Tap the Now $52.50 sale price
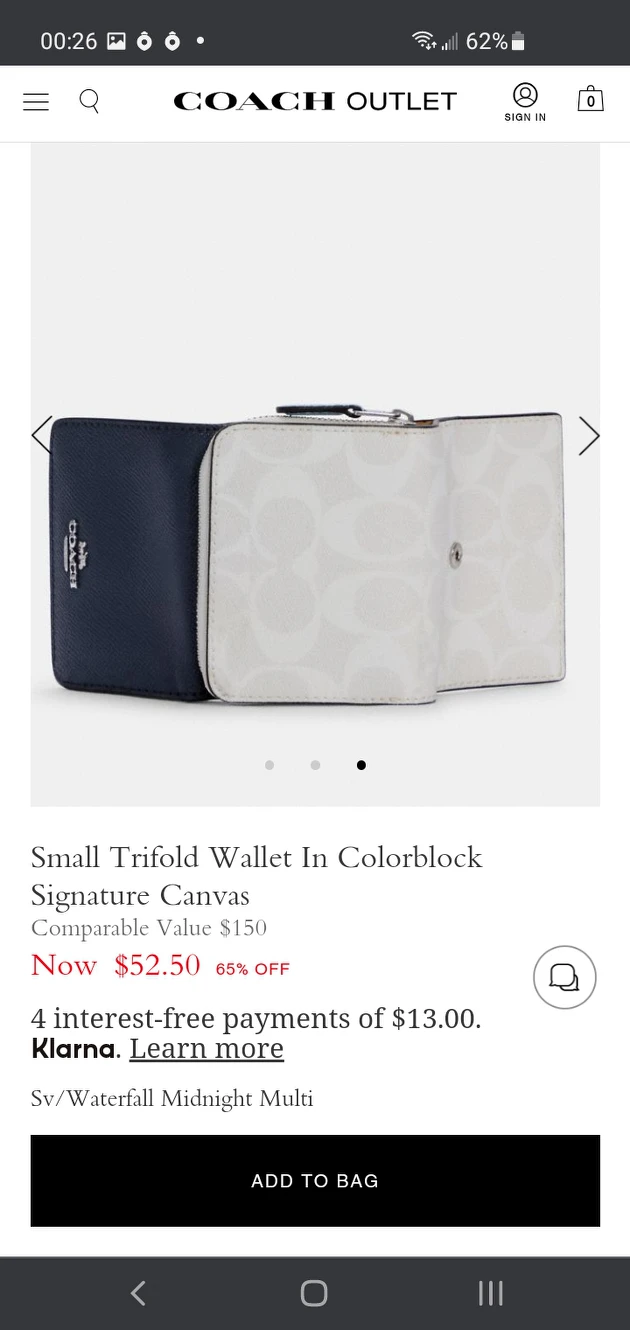This screenshot has height=1330, width=630. pyautogui.click(x=116, y=966)
